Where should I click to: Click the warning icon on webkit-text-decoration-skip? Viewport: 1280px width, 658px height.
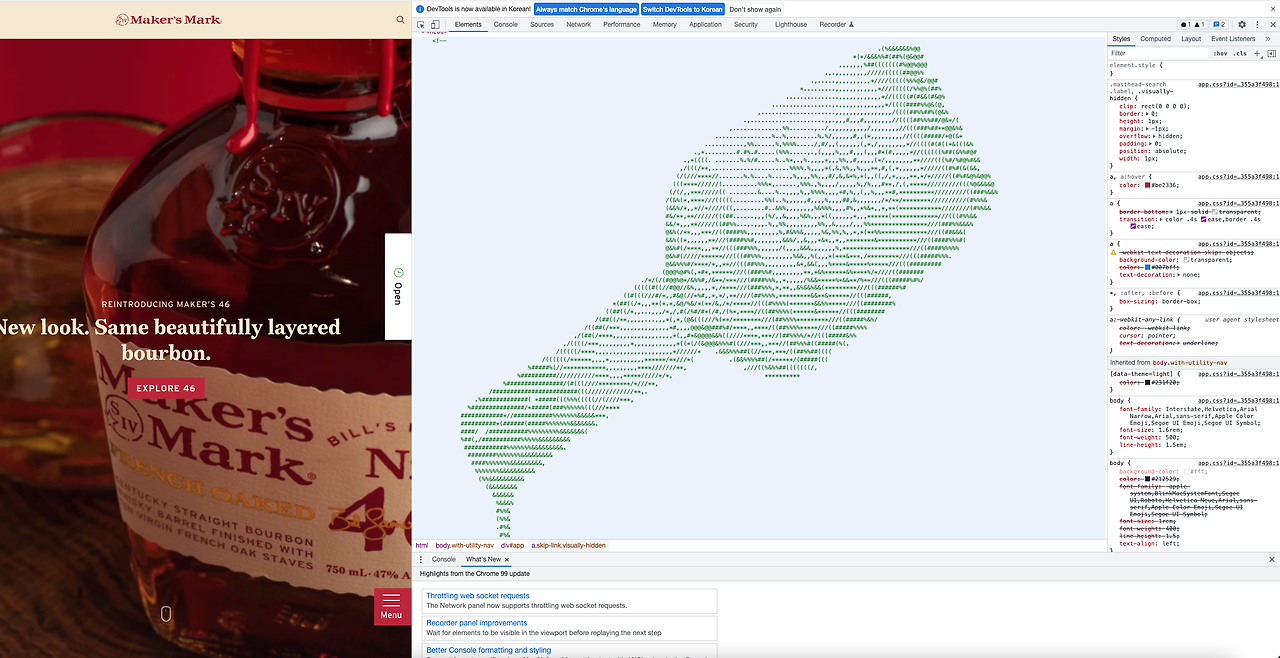(1114, 252)
